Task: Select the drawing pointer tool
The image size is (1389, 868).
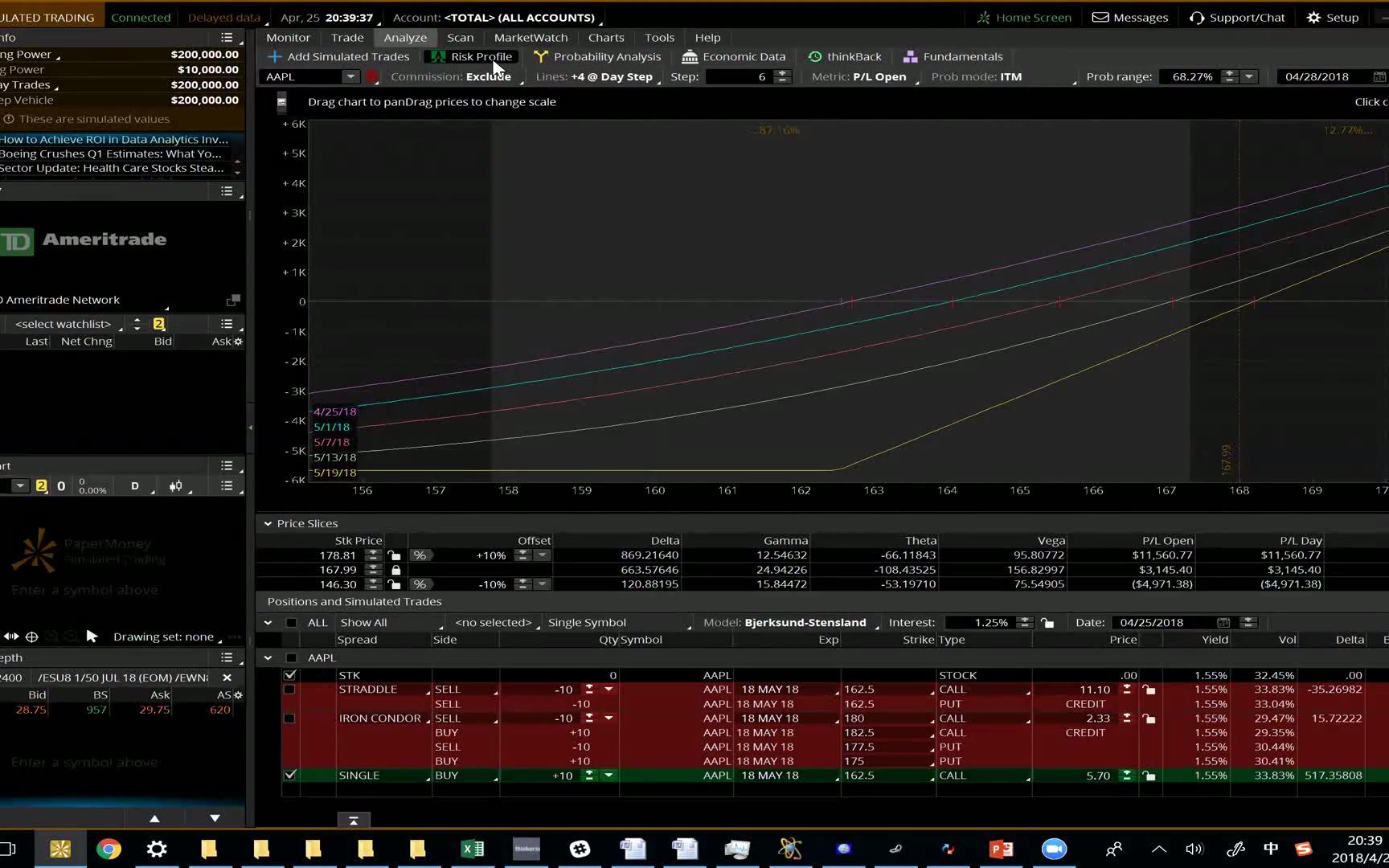Action: pyautogui.click(x=92, y=637)
